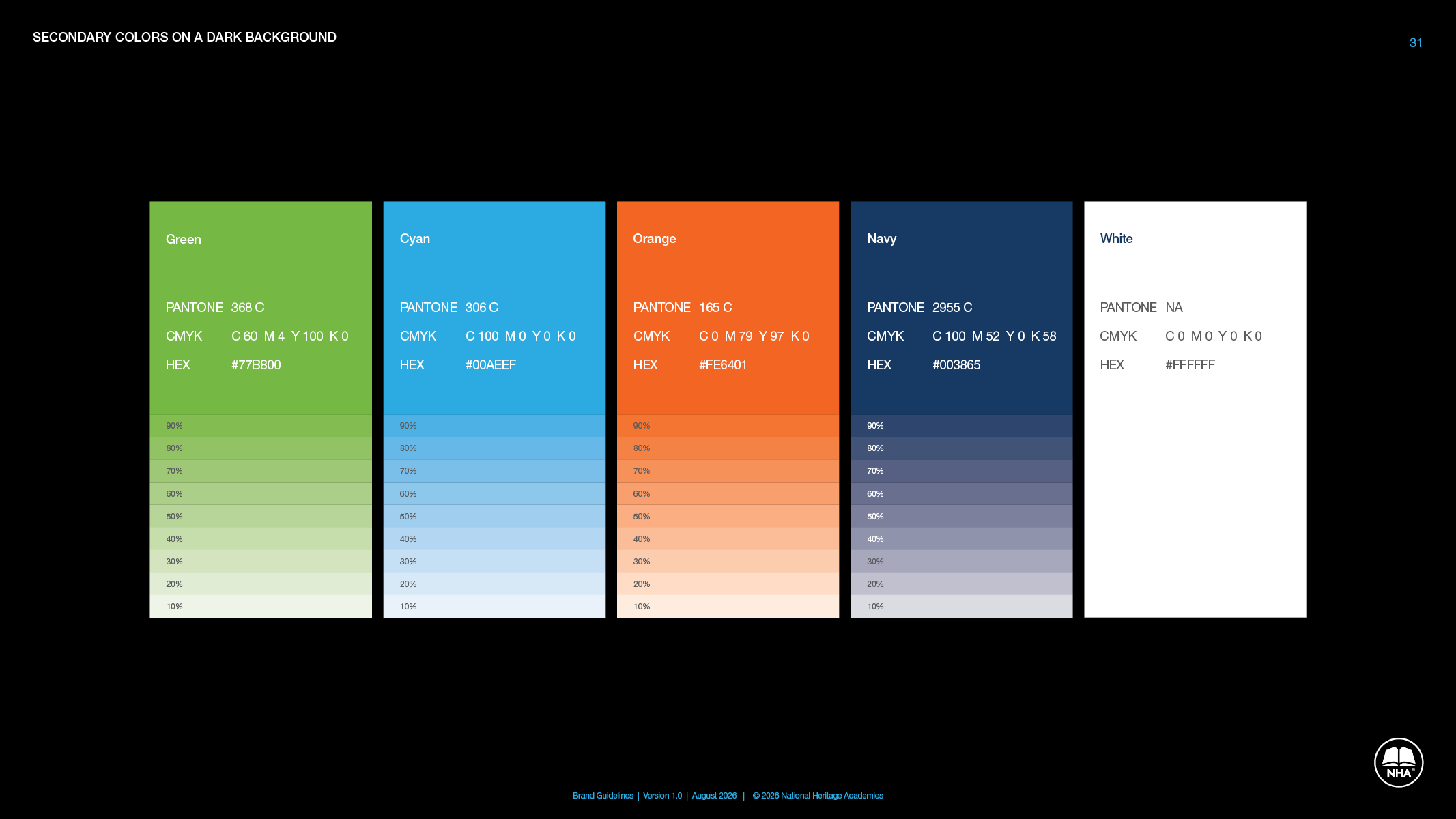Click hex value #FFFFFF
The width and height of the screenshot is (1456, 819).
point(1190,365)
